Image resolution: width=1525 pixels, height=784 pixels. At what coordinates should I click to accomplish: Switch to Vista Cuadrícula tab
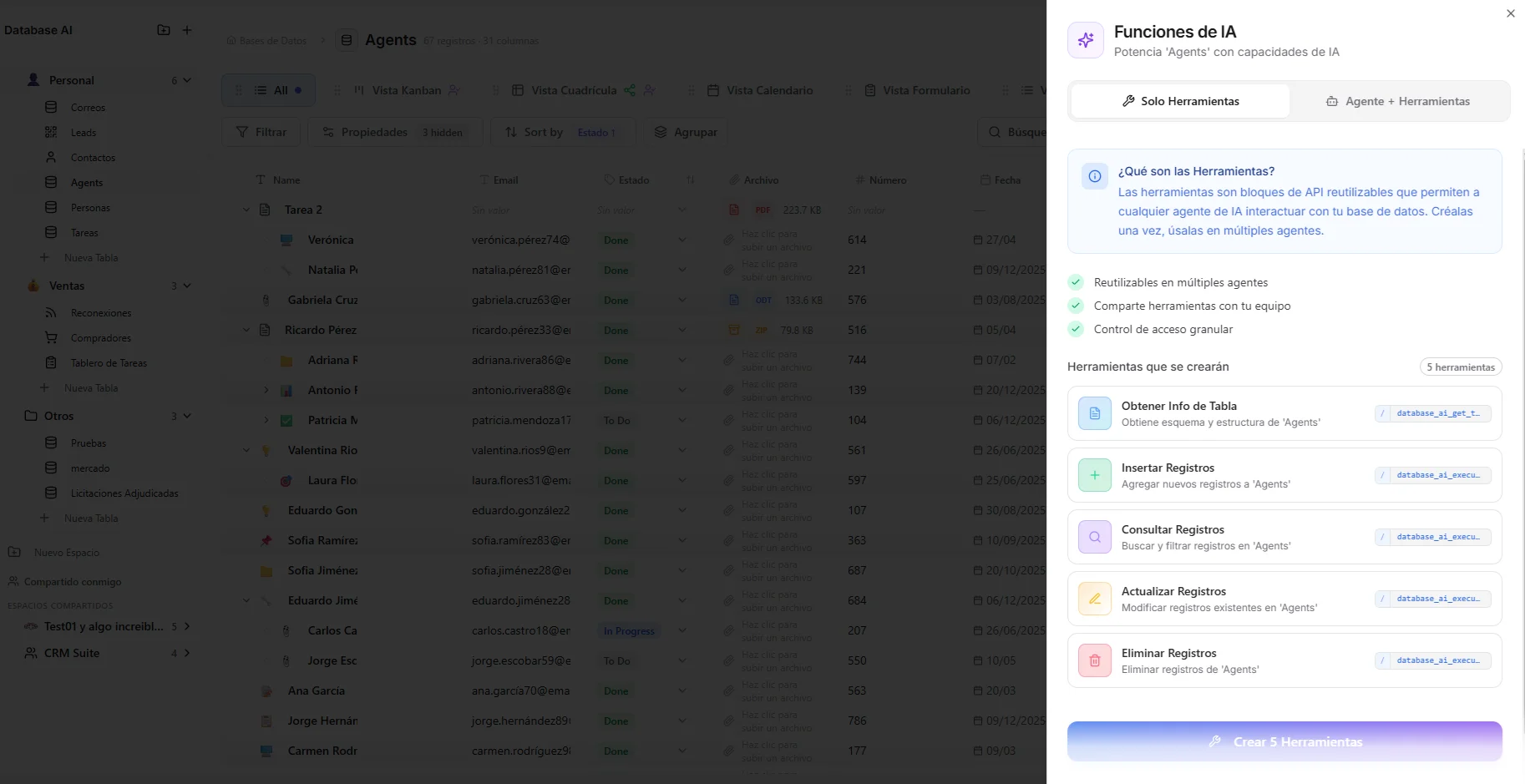(x=583, y=90)
